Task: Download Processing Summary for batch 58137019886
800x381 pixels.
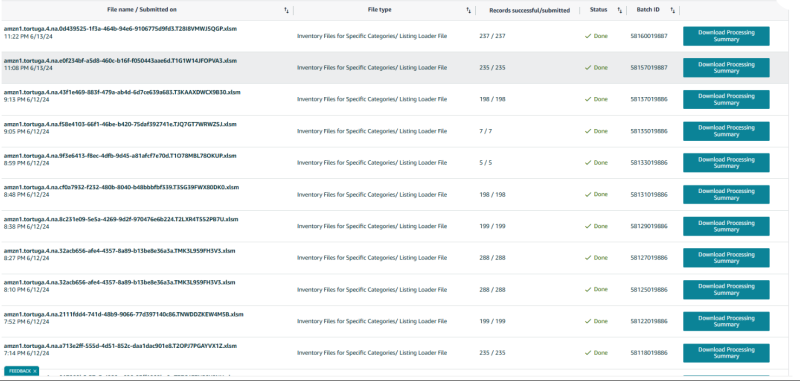Action: click(726, 99)
